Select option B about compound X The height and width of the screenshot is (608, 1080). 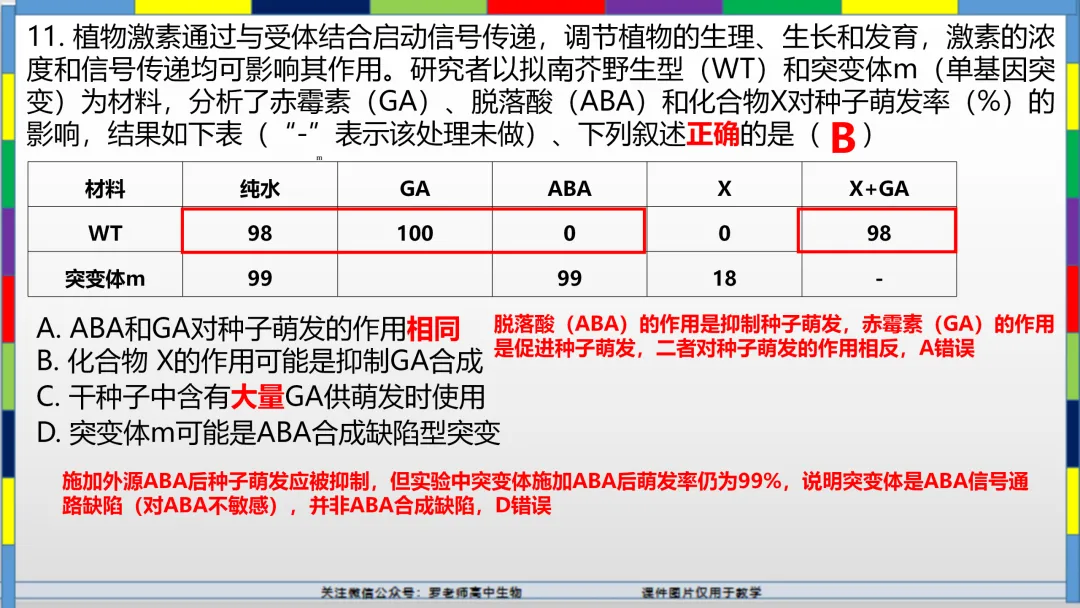click(260, 361)
